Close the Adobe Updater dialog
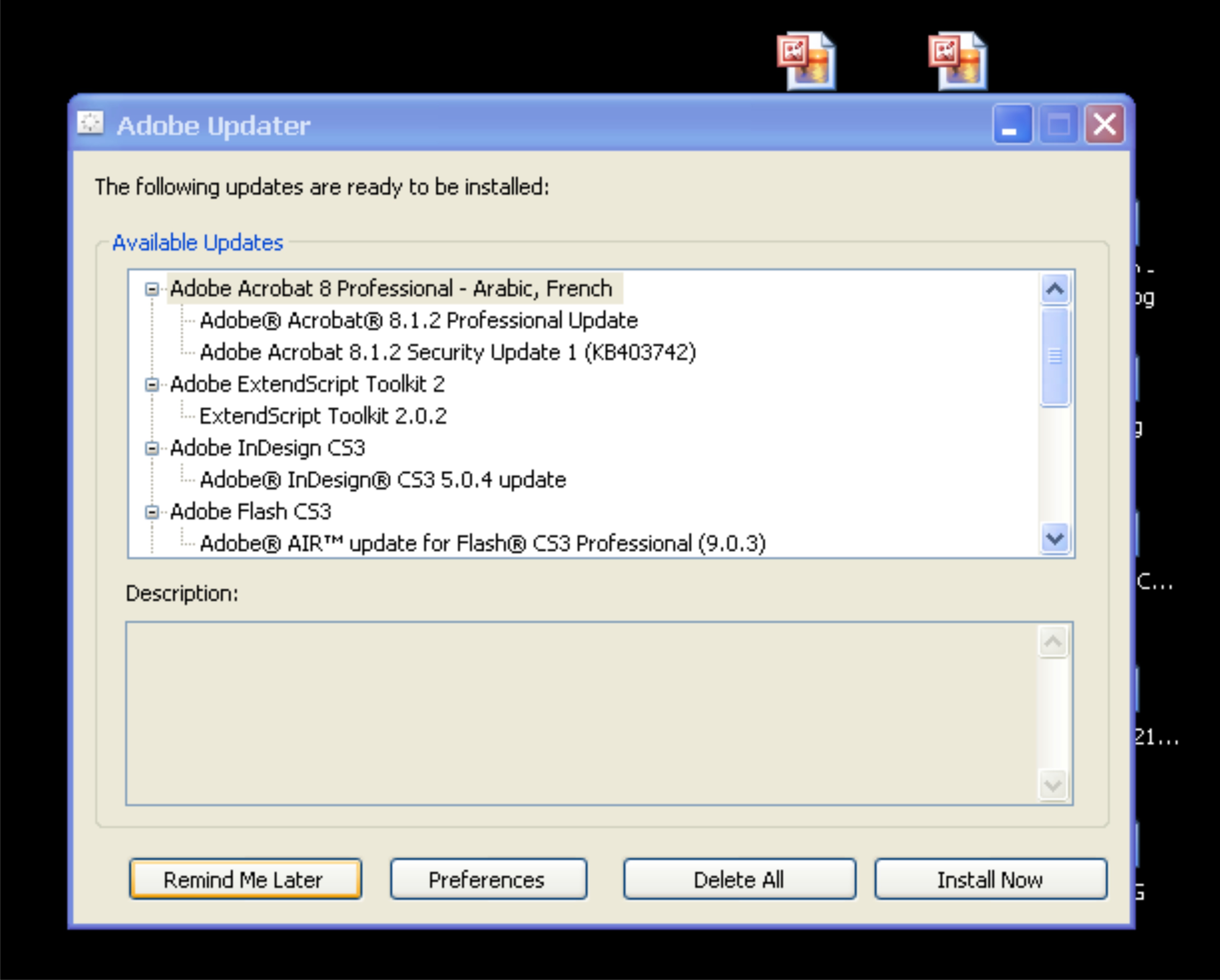1220x980 pixels. click(x=1104, y=124)
